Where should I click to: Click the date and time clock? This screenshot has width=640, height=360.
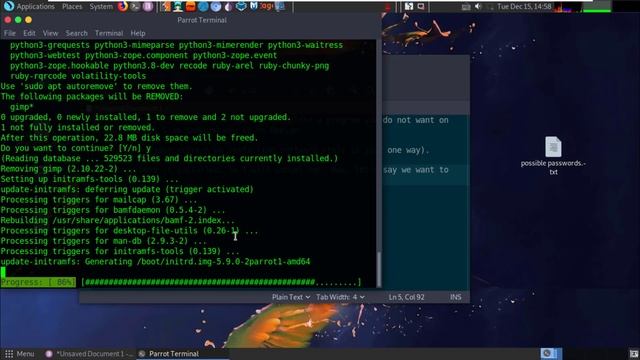click(x=524, y=7)
